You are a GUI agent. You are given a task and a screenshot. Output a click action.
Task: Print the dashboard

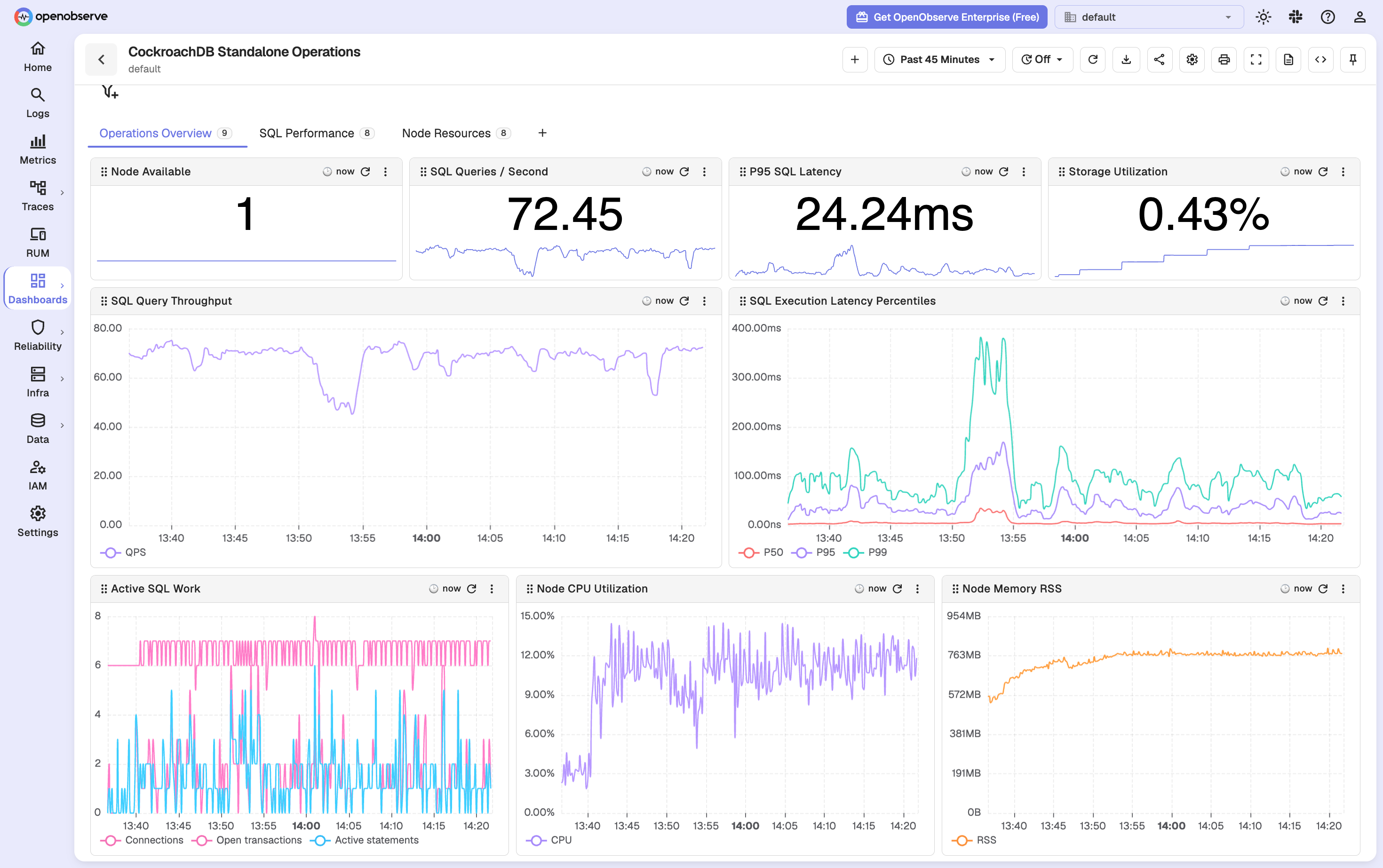click(1224, 59)
